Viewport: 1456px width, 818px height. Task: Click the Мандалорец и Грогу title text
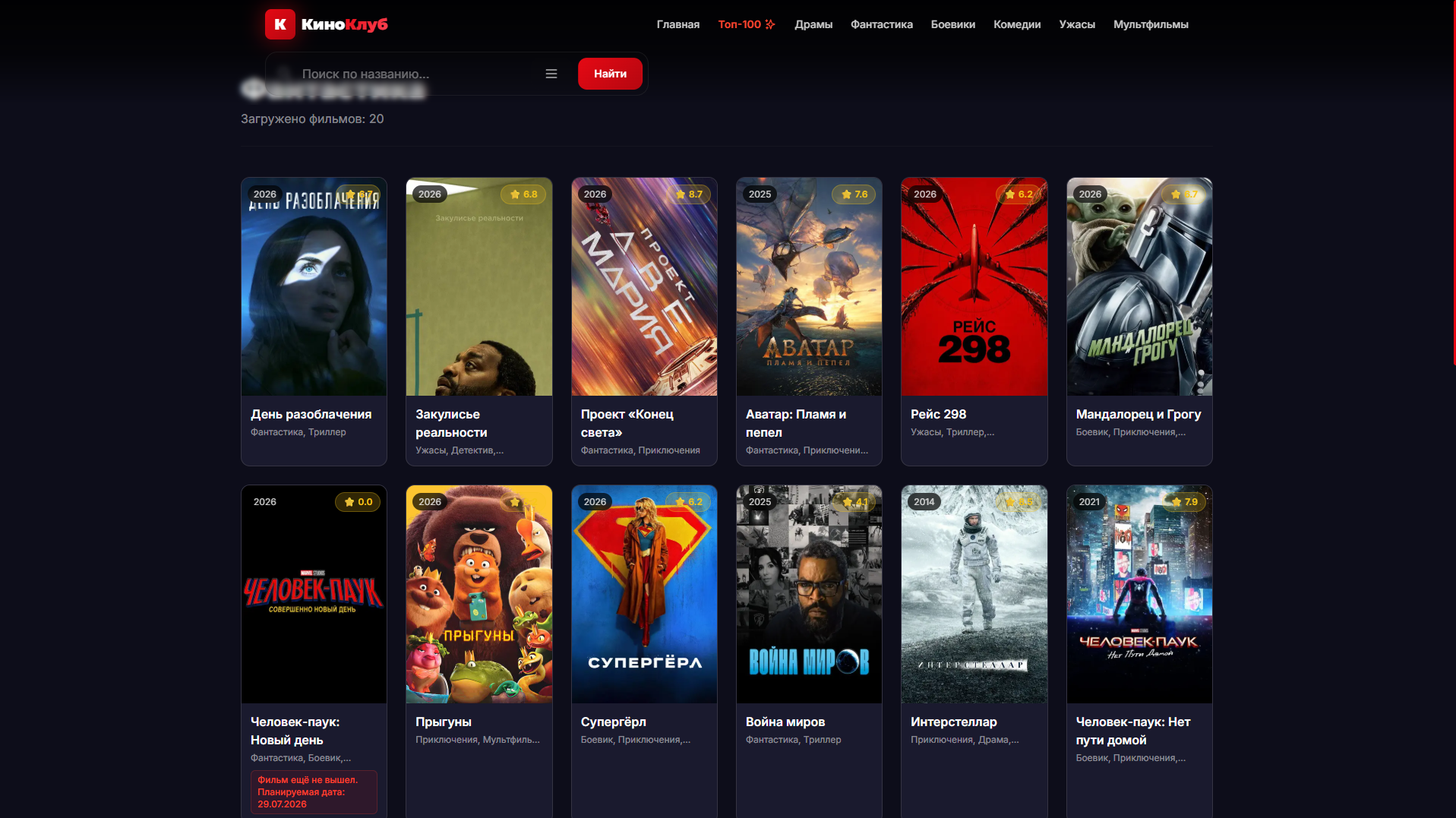(1139, 414)
